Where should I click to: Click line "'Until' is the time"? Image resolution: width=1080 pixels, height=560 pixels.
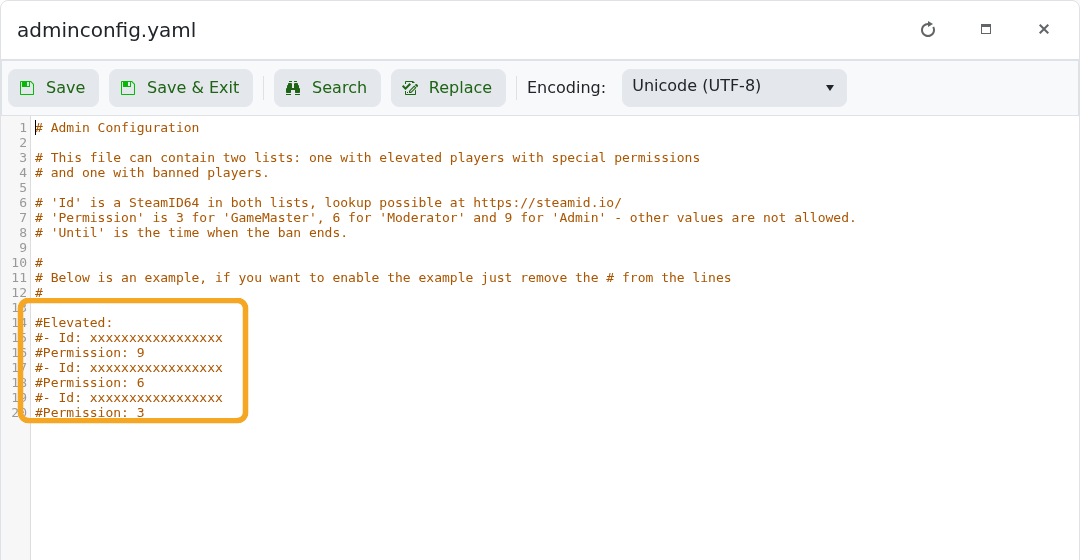click(x=191, y=233)
